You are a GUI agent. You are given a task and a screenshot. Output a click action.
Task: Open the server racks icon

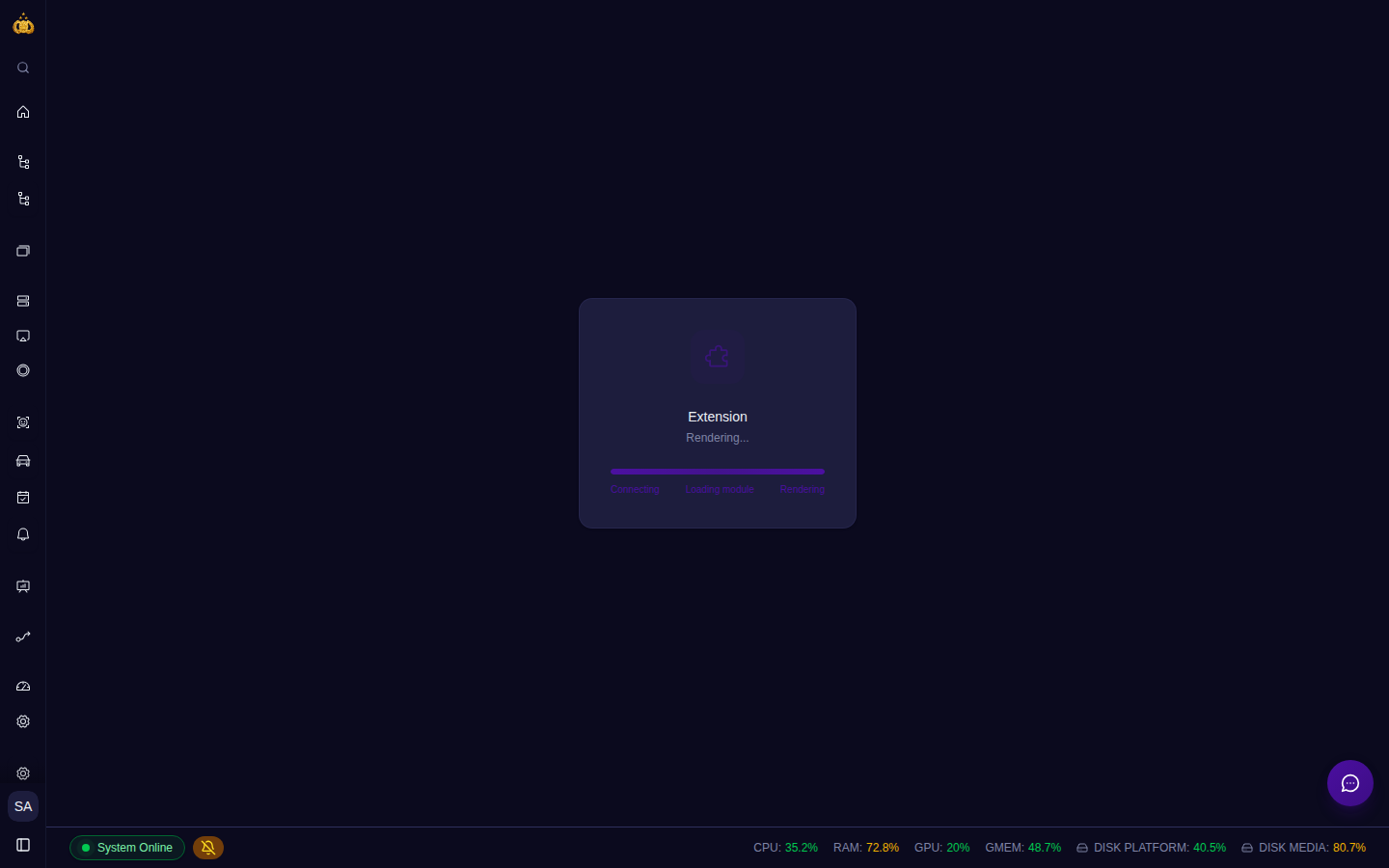(23, 301)
